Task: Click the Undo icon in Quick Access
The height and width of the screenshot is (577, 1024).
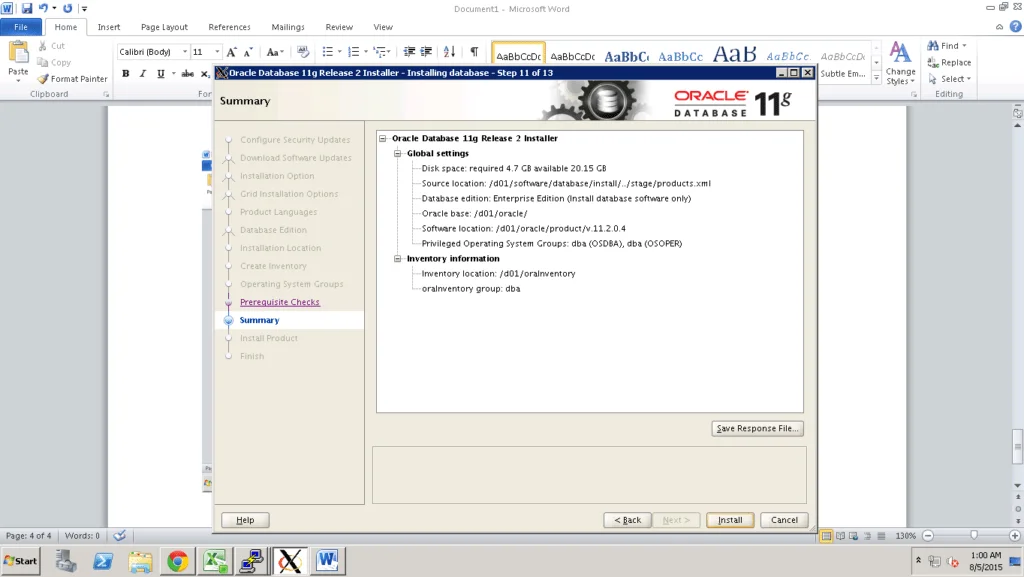Action: 43,8
